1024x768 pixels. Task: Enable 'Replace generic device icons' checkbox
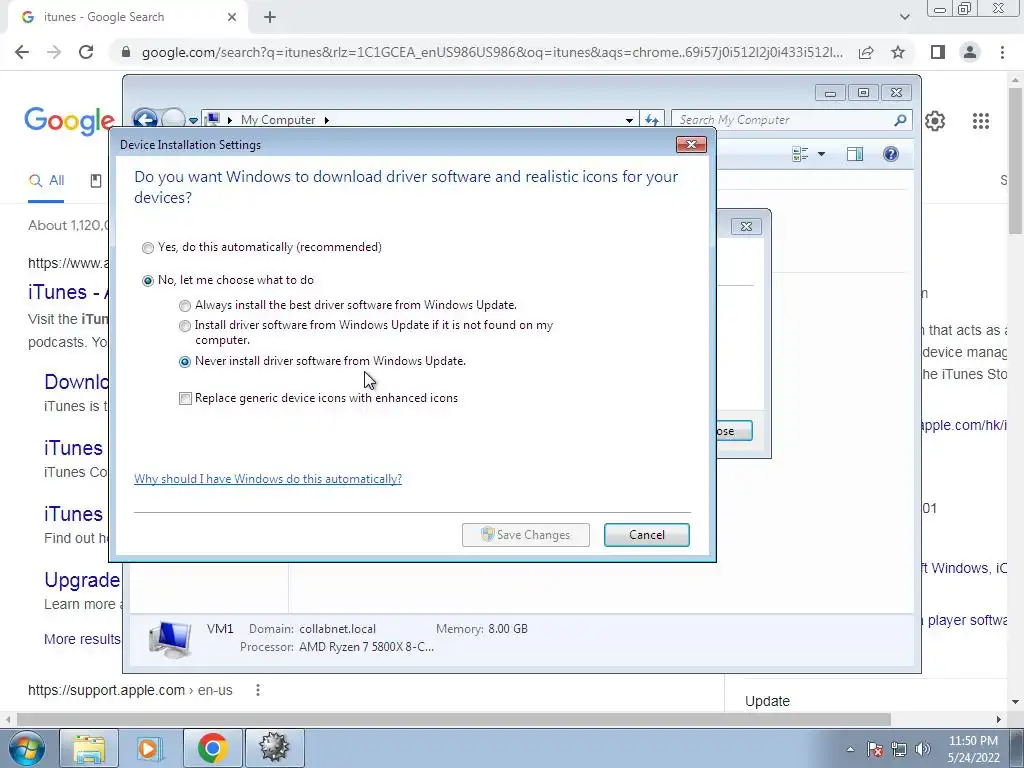coord(185,398)
